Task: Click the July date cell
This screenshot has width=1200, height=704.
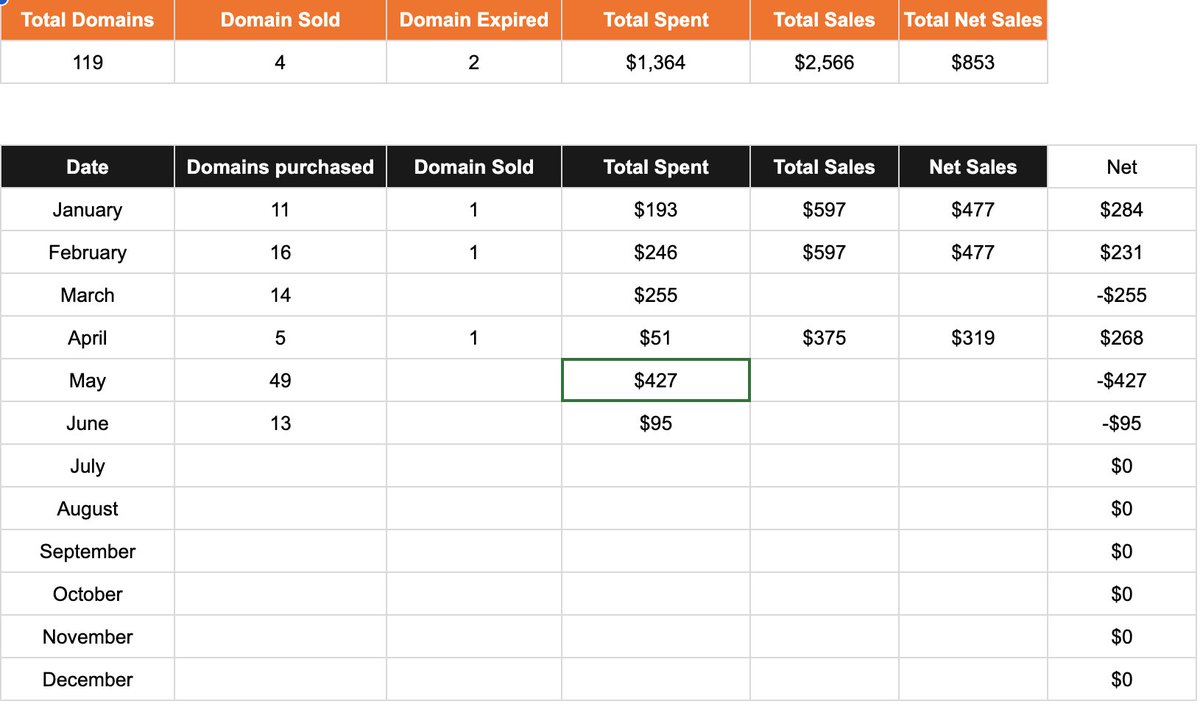Action: pos(87,466)
